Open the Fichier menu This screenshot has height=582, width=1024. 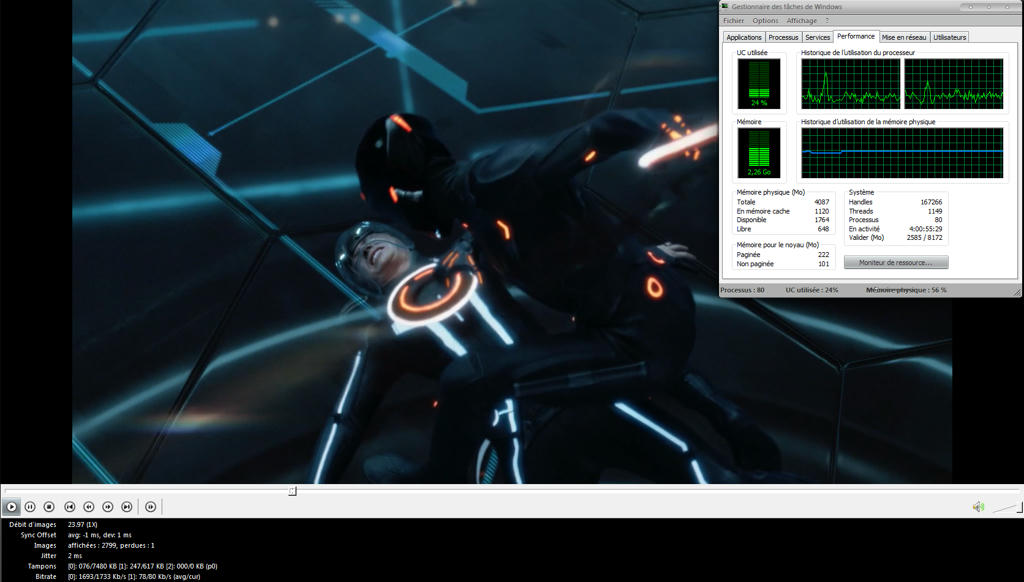[x=734, y=20]
